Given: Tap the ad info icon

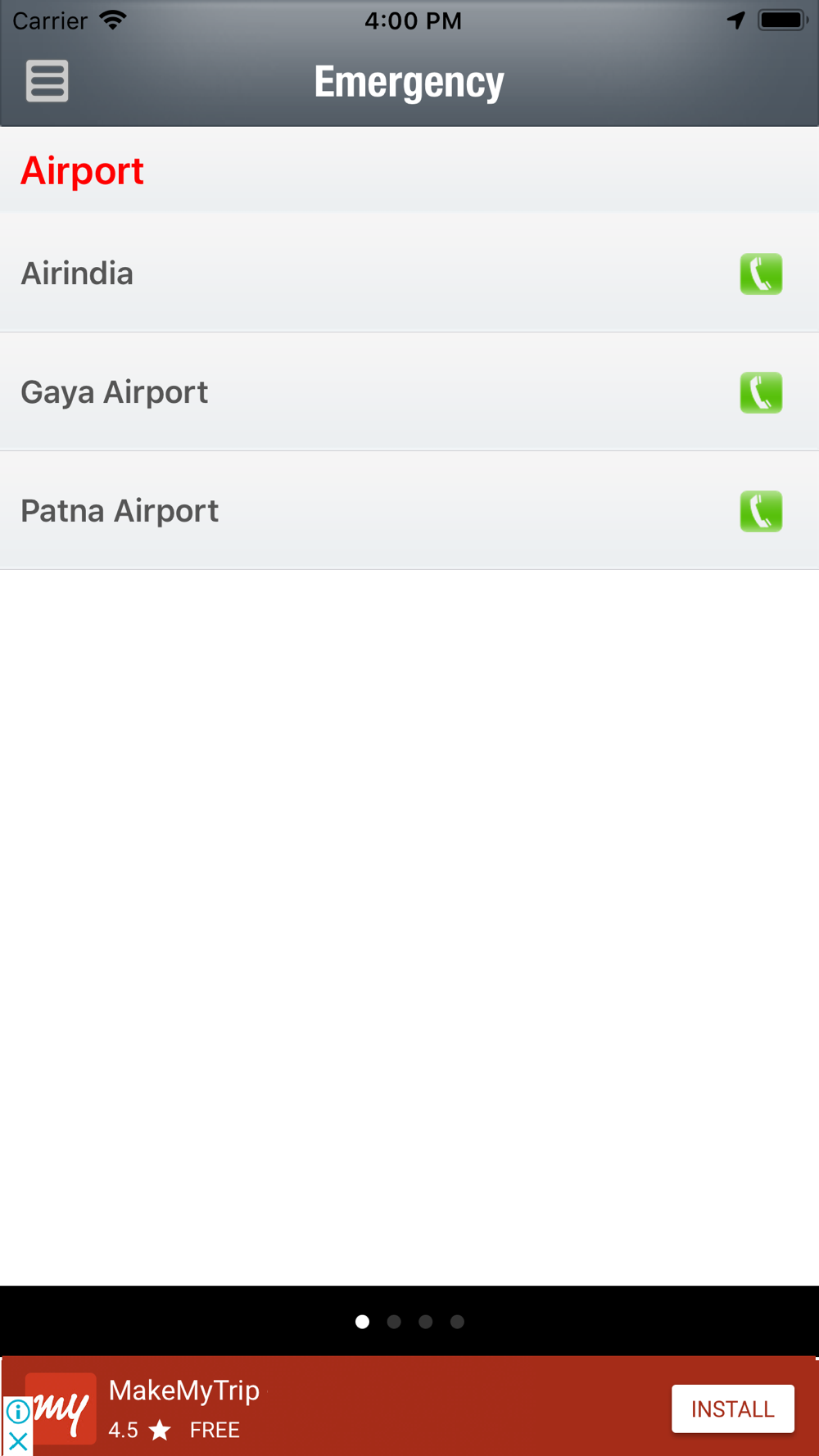Looking at the screenshot, I should 17,1412.
